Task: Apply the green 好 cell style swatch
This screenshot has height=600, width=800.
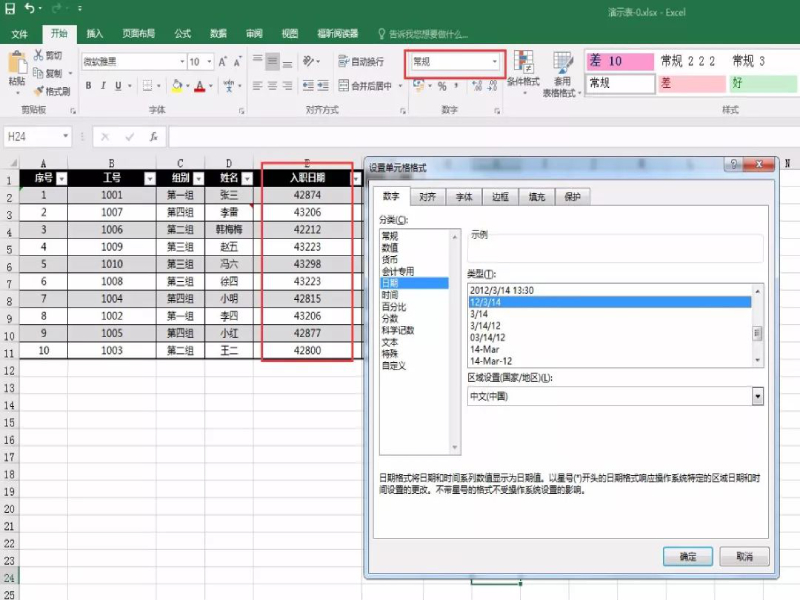Action: 760,83
